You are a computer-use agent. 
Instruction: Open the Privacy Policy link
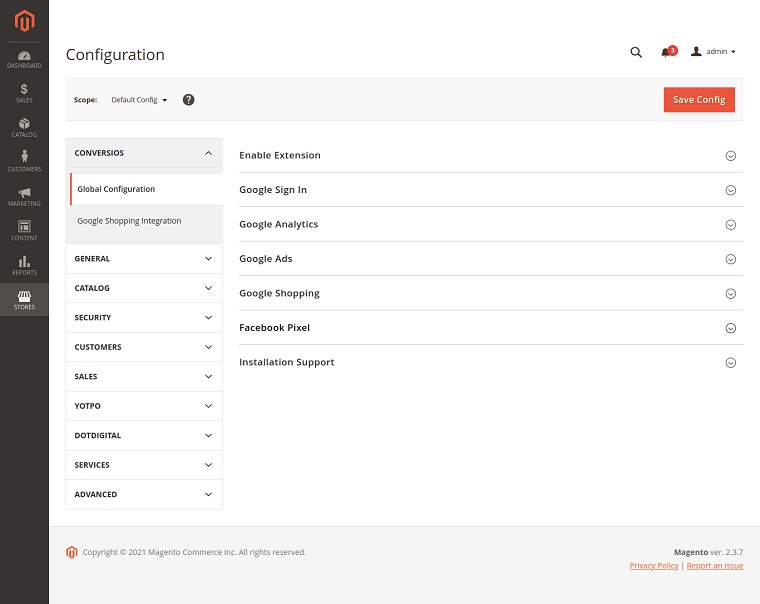(x=654, y=566)
